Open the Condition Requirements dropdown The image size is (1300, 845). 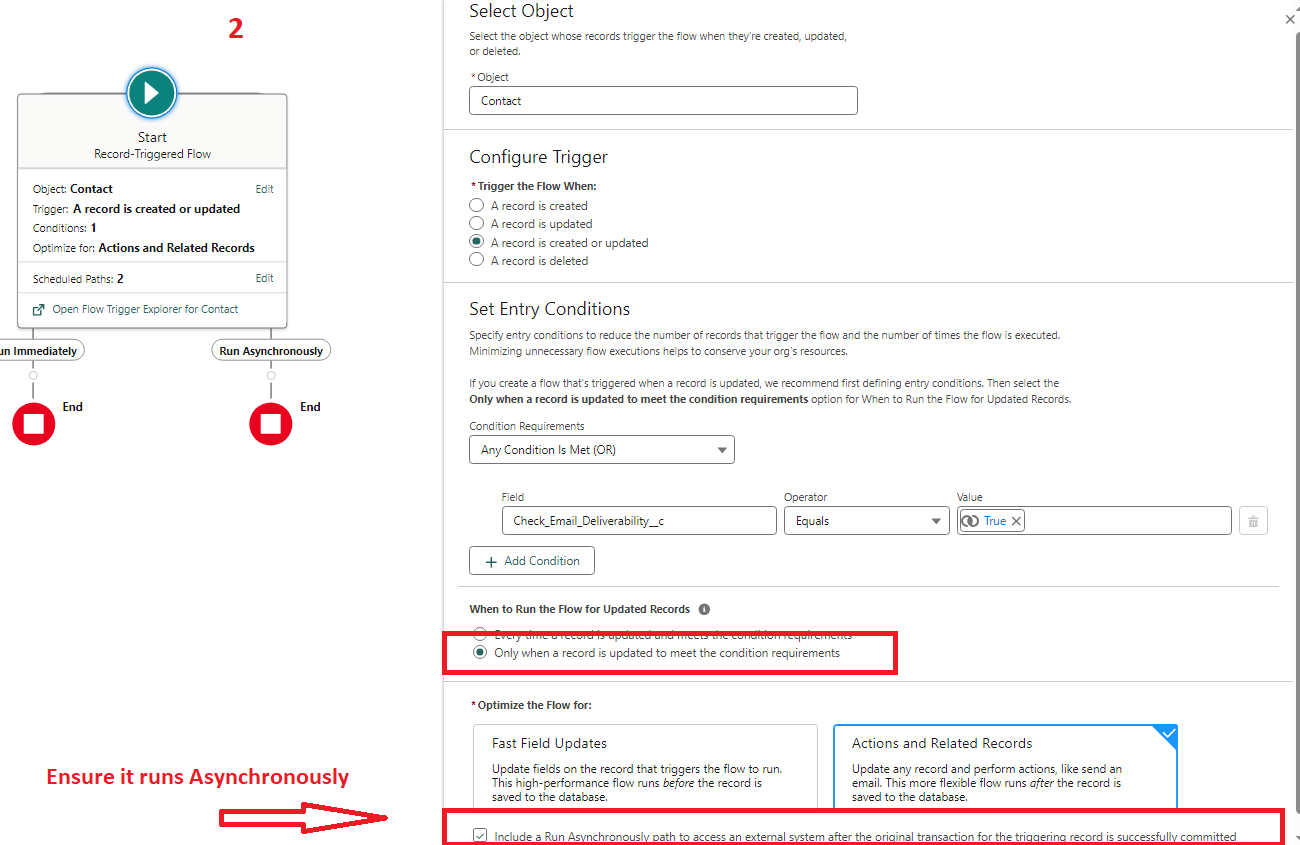[x=601, y=450]
